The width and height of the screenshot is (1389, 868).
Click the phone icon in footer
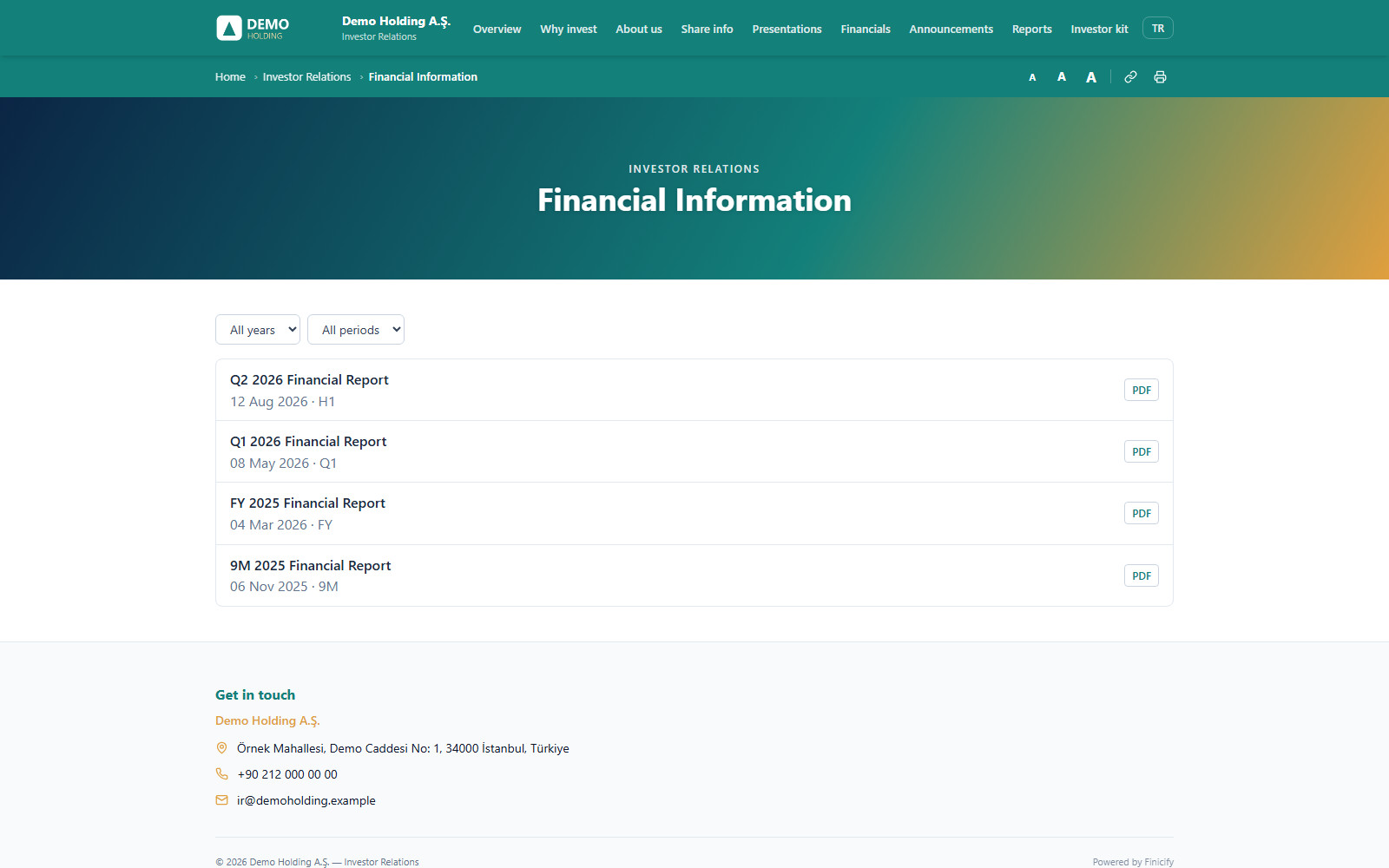[x=221, y=774]
